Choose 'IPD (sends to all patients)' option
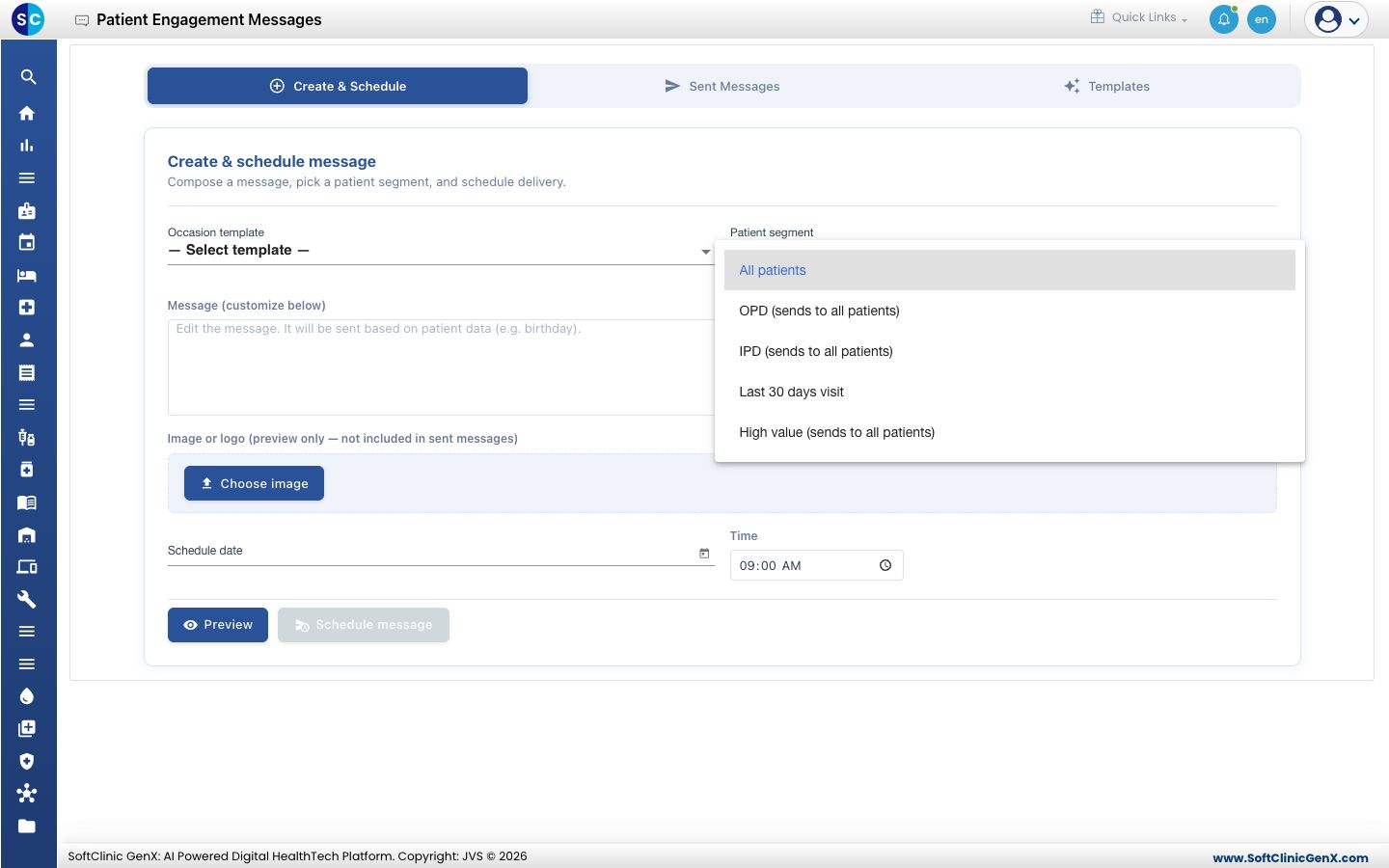This screenshot has height=868, width=1389. (x=1010, y=351)
